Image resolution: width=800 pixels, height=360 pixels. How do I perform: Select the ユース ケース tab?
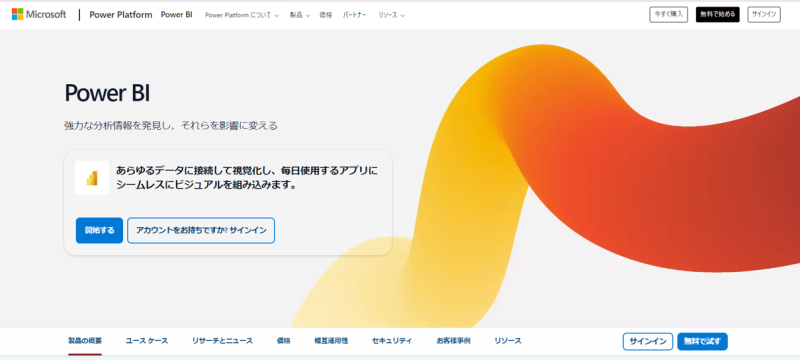click(147, 341)
